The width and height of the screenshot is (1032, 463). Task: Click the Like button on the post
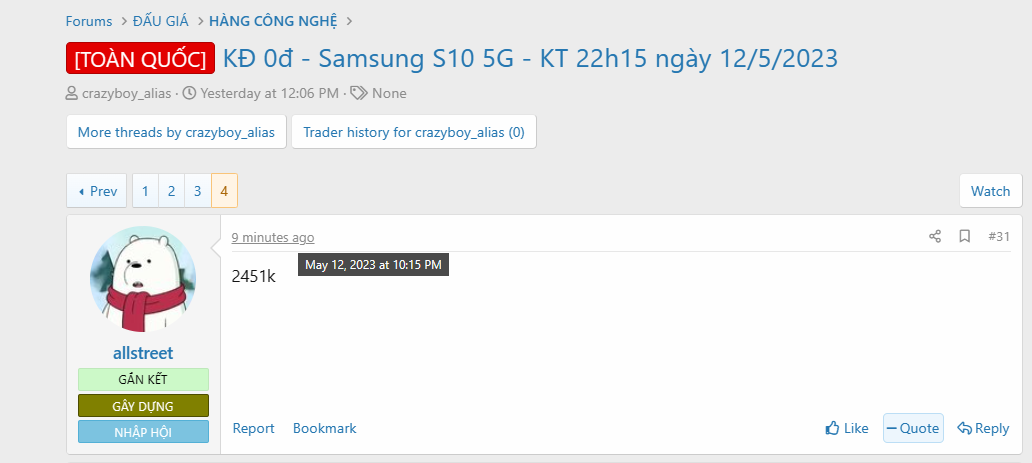[847, 428]
